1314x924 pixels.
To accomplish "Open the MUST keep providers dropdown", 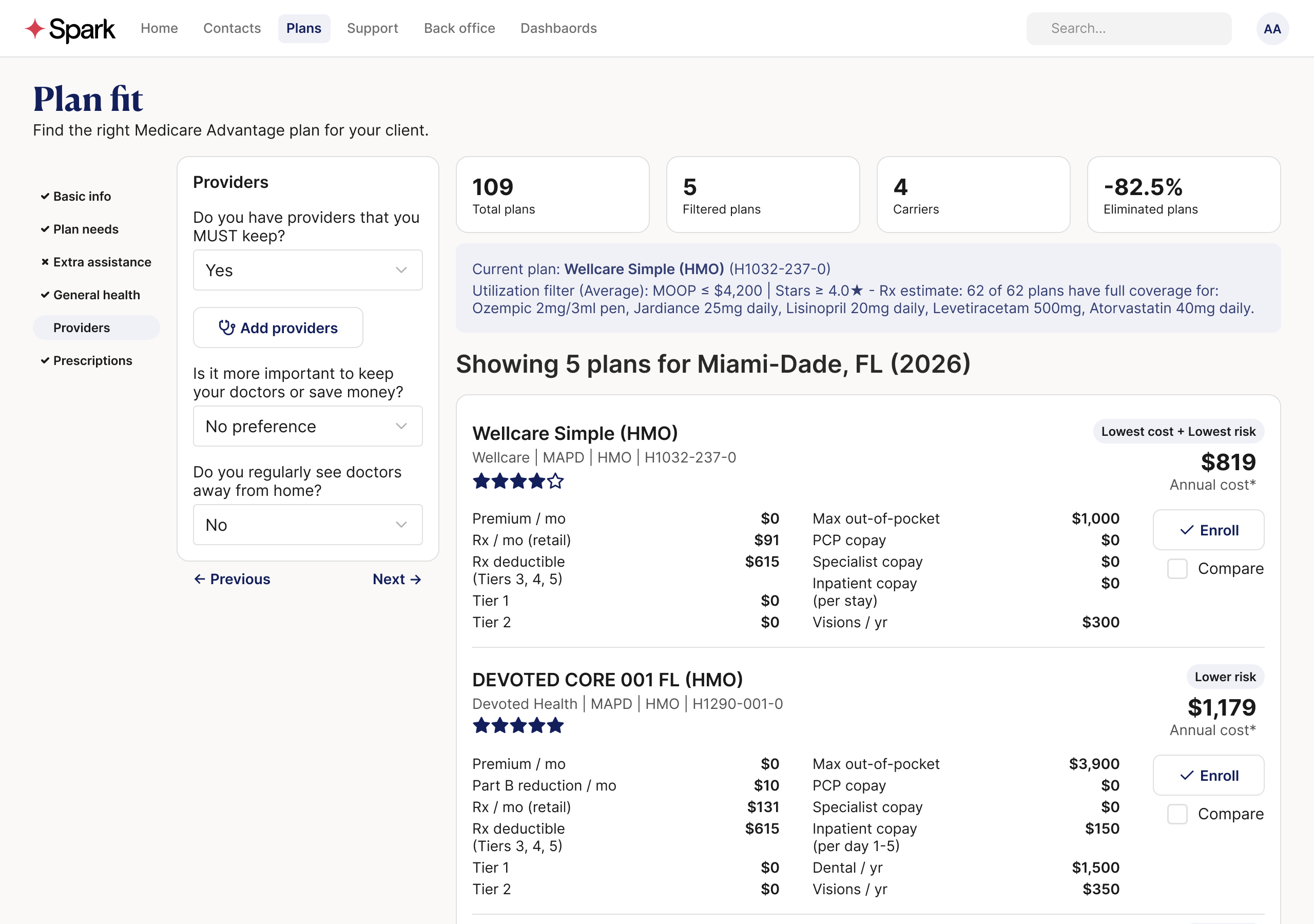I will (x=307, y=270).
